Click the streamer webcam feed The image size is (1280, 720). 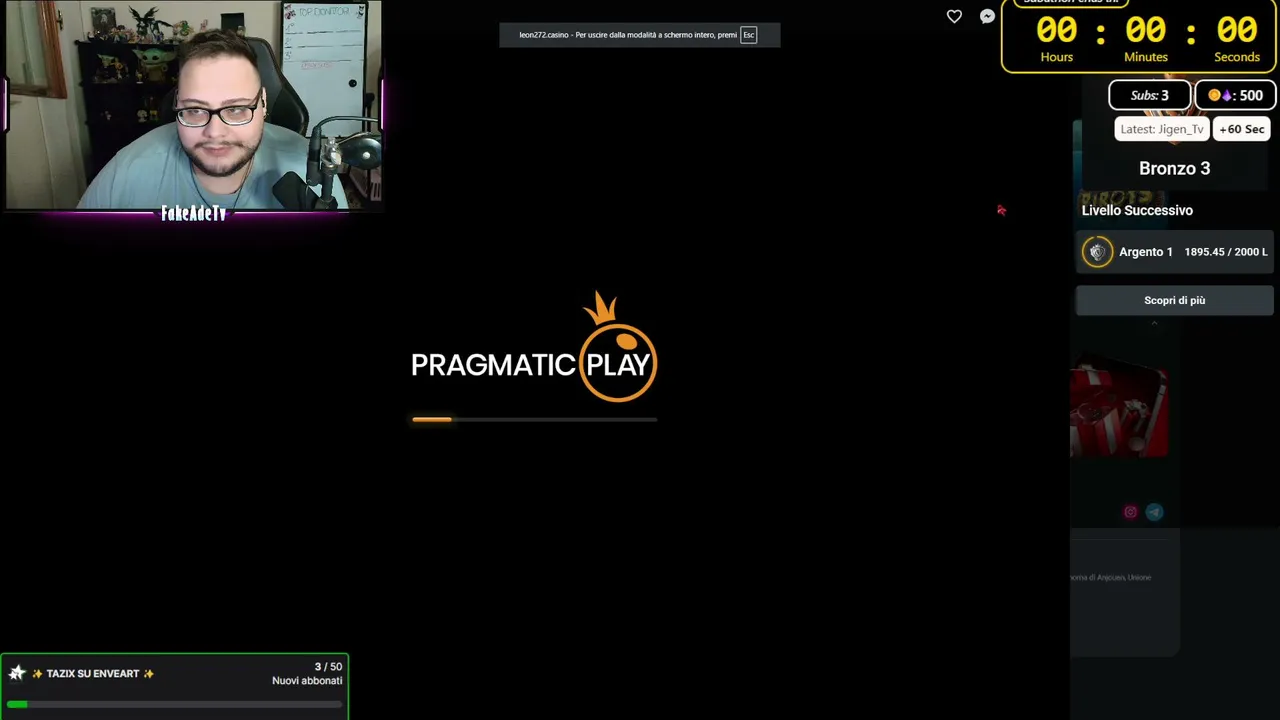coord(193,104)
